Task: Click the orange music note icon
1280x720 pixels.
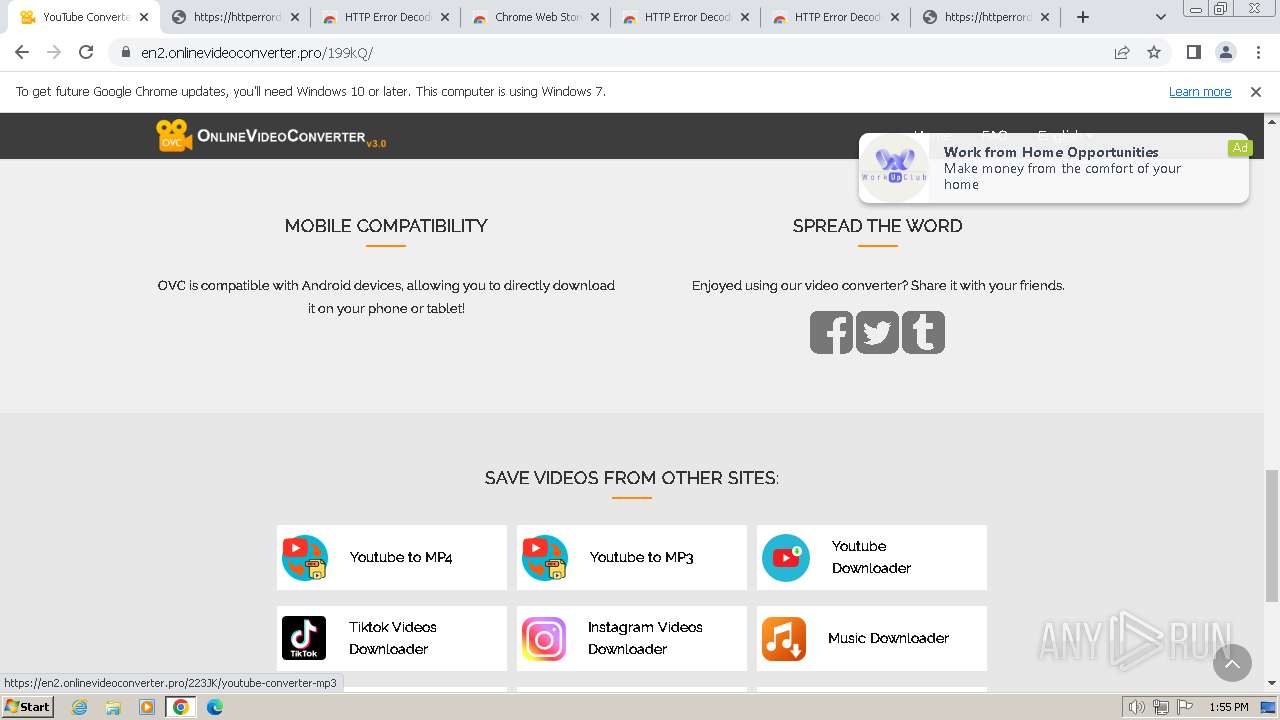Action: [784, 638]
